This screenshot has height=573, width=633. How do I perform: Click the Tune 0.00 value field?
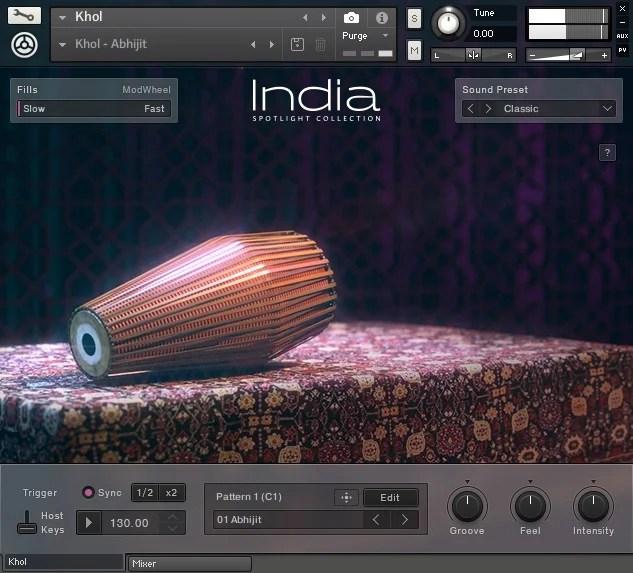click(492, 34)
